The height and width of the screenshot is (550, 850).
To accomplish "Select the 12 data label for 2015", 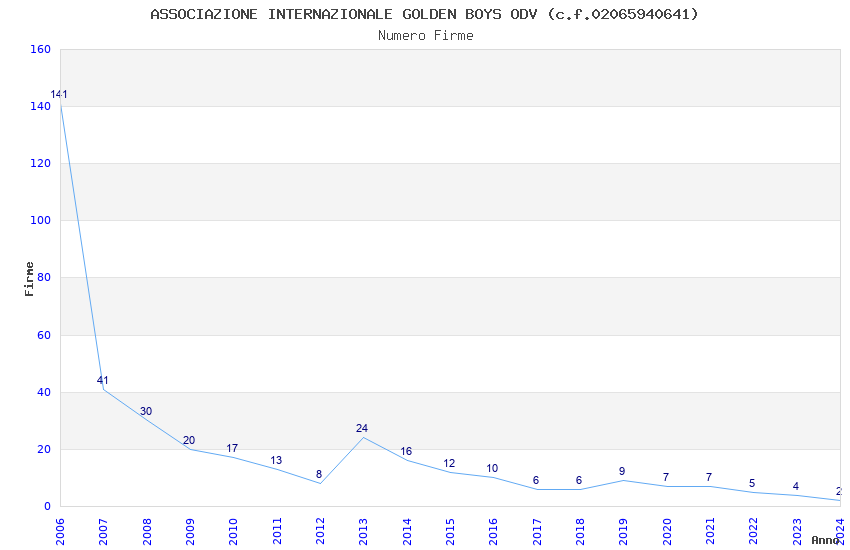I will click(x=449, y=463).
